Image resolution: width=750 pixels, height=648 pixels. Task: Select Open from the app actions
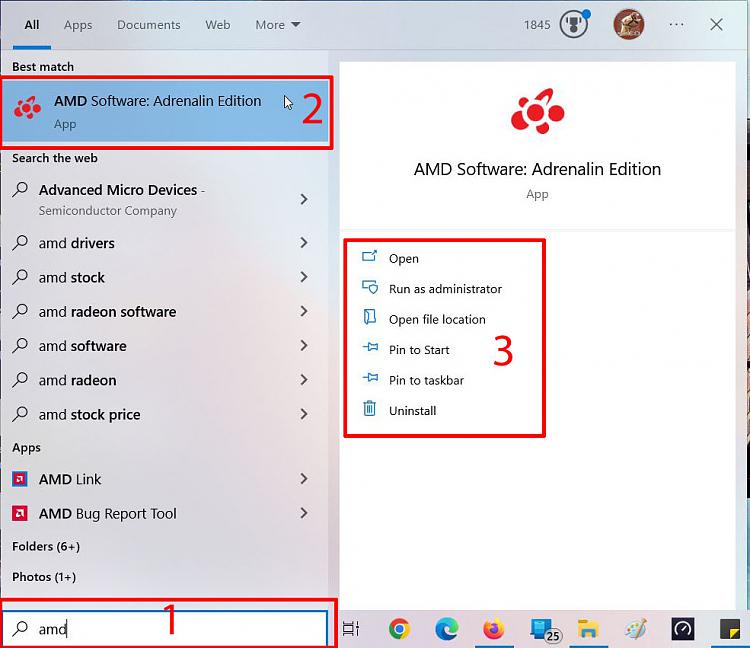[x=404, y=259]
